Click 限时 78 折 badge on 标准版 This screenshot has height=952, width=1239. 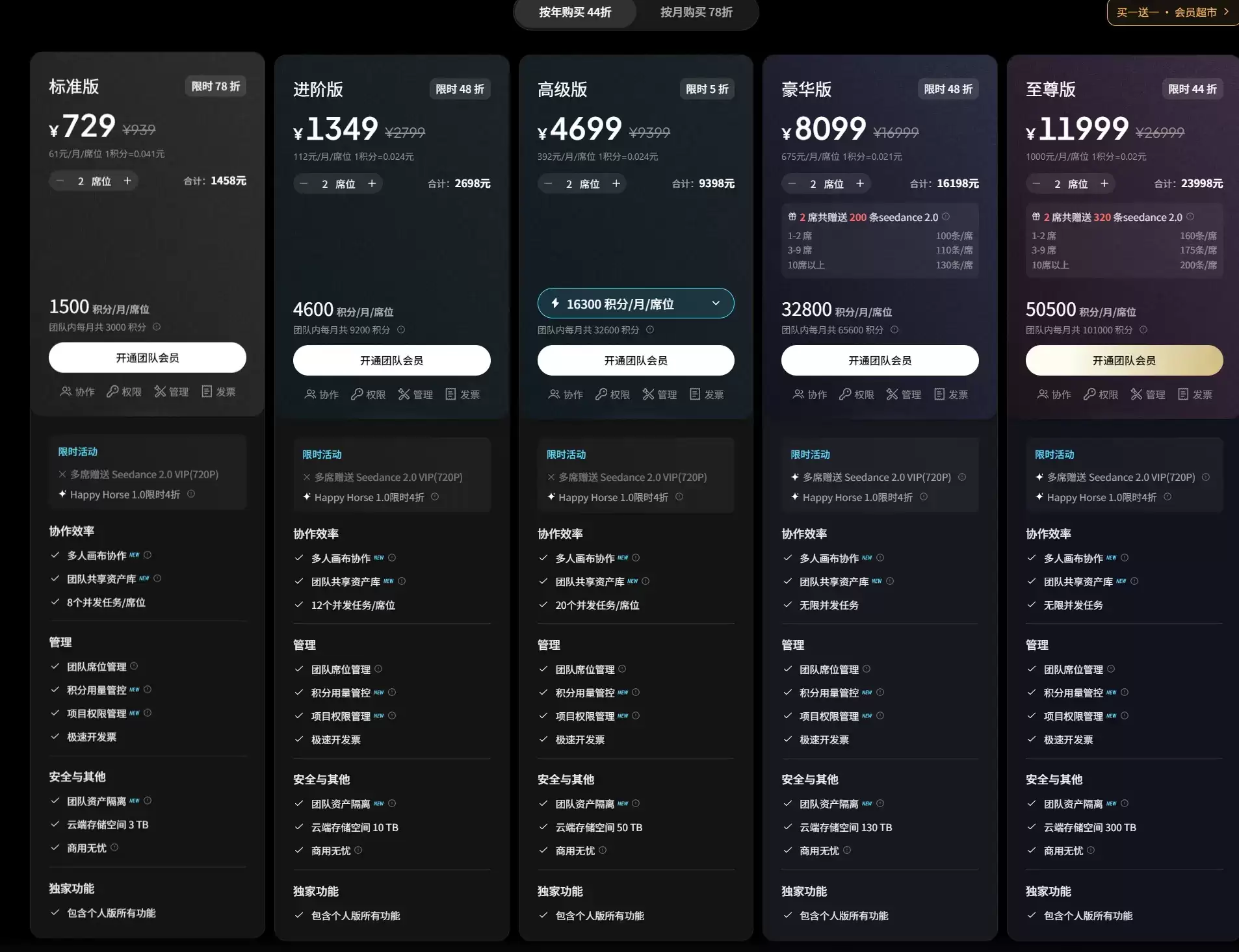click(x=216, y=86)
